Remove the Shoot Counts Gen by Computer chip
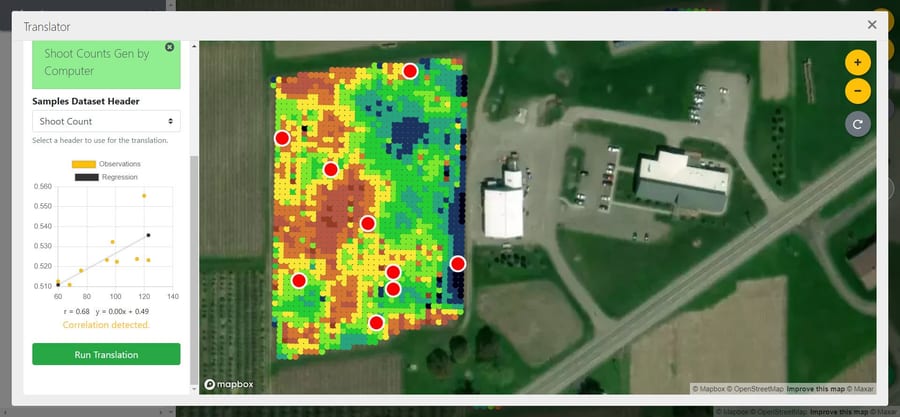900x417 pixels. [x=169, y=47]
